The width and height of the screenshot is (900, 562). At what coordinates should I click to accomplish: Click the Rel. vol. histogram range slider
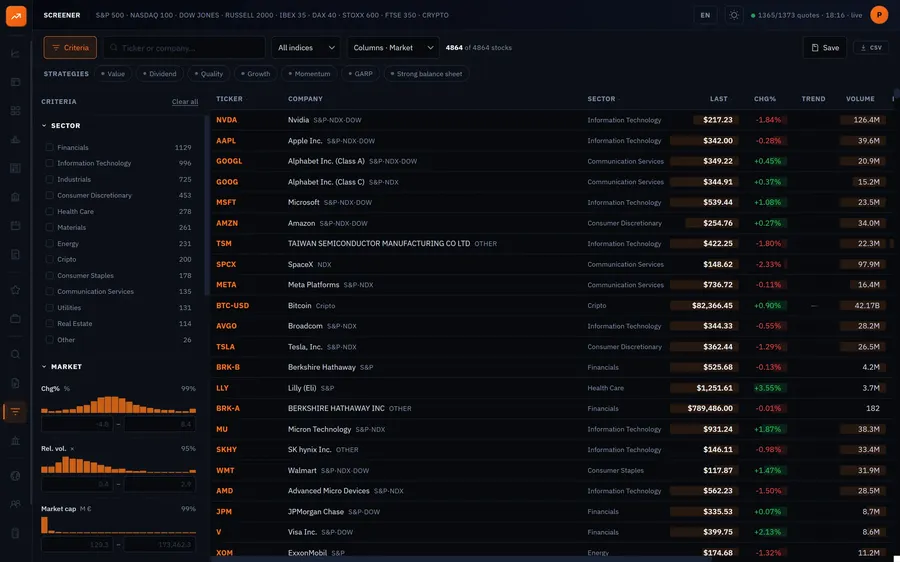[119, 464]
